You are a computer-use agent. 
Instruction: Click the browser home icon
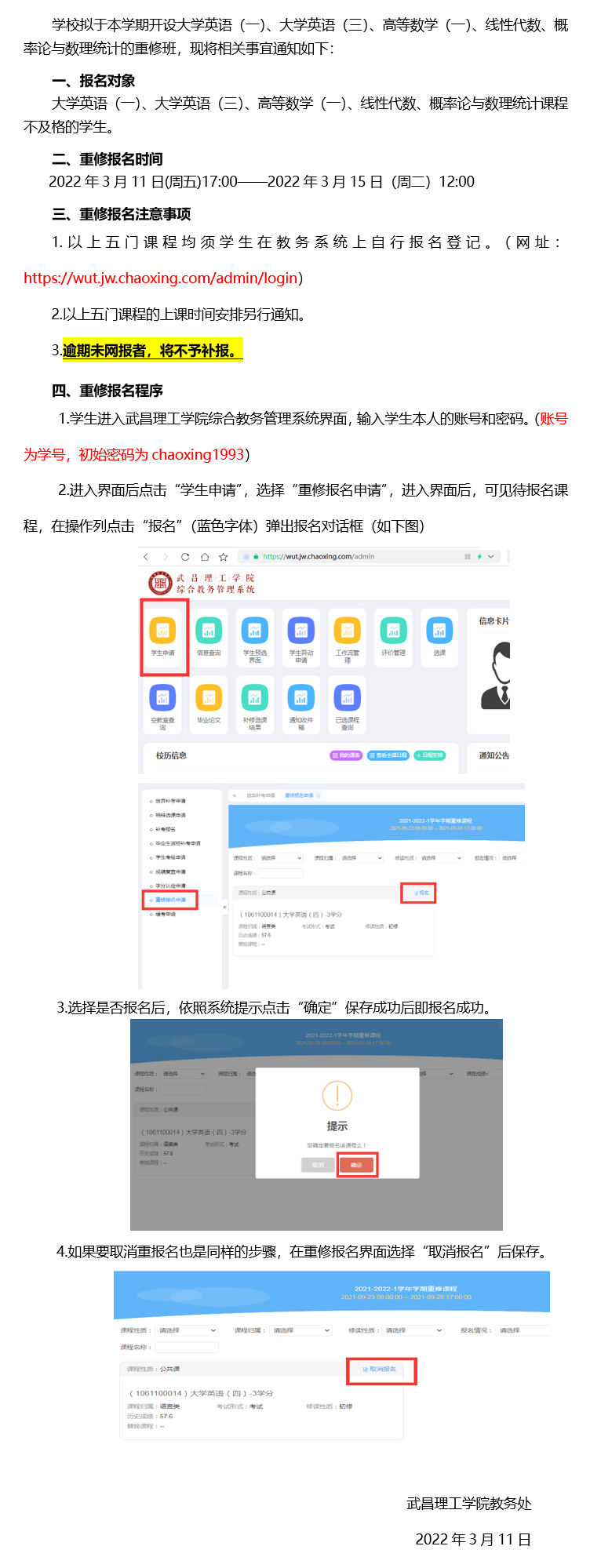204,557
